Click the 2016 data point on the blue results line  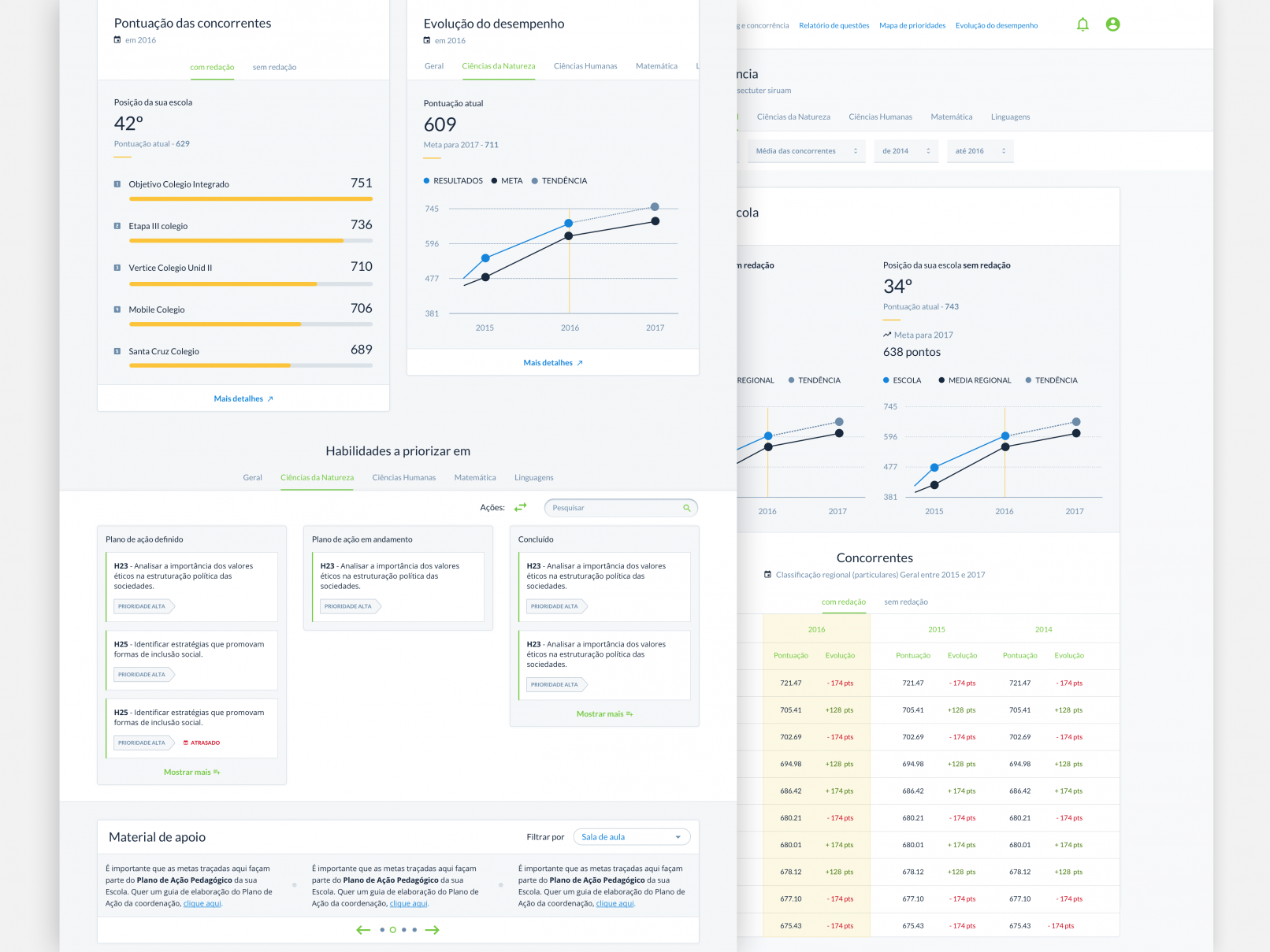point(569,224)
